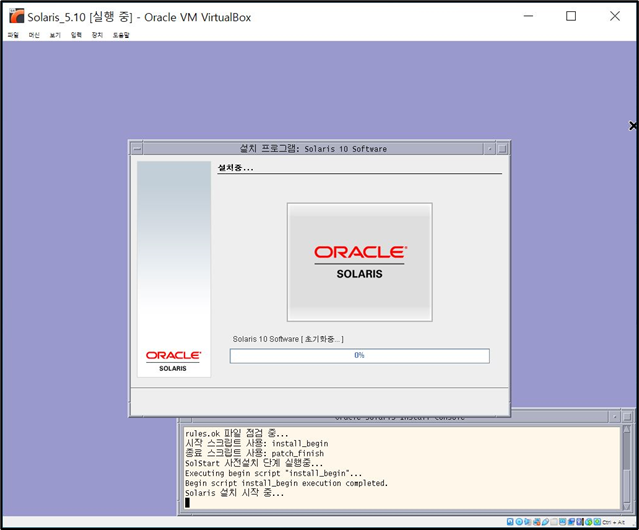Open the 보기 (View) menu
This screenshot has width=639, height=530.
55,35
